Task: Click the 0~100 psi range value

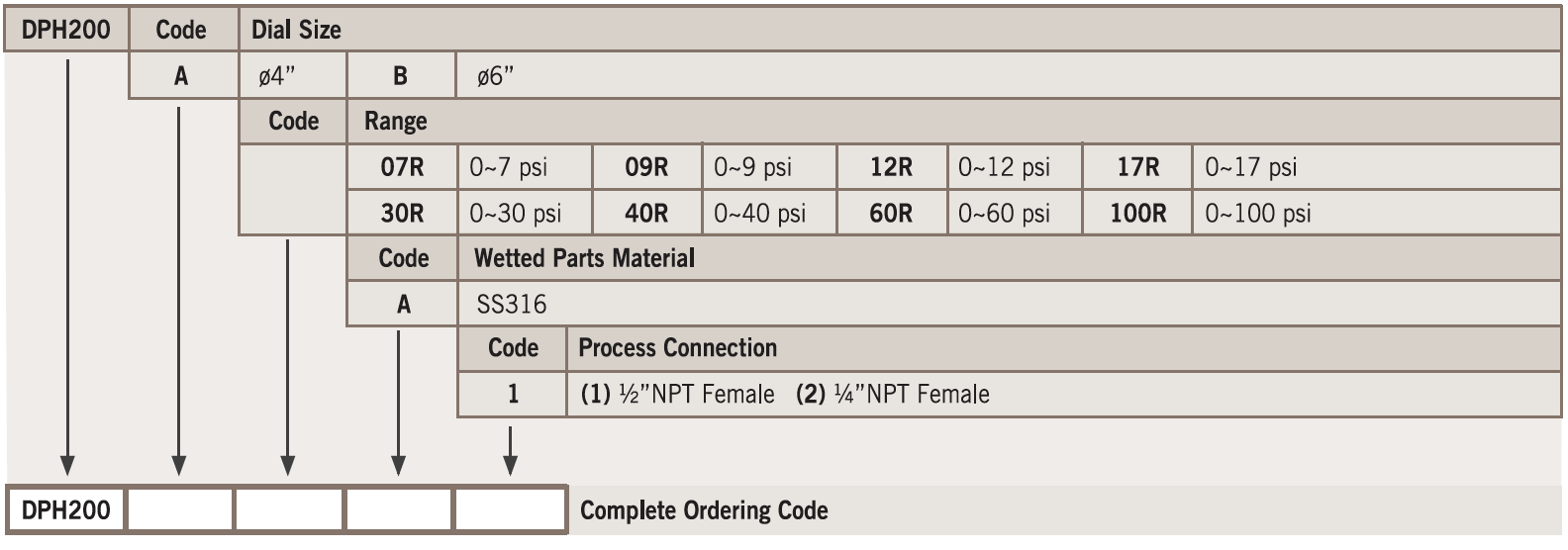Action: (1257, 213)
